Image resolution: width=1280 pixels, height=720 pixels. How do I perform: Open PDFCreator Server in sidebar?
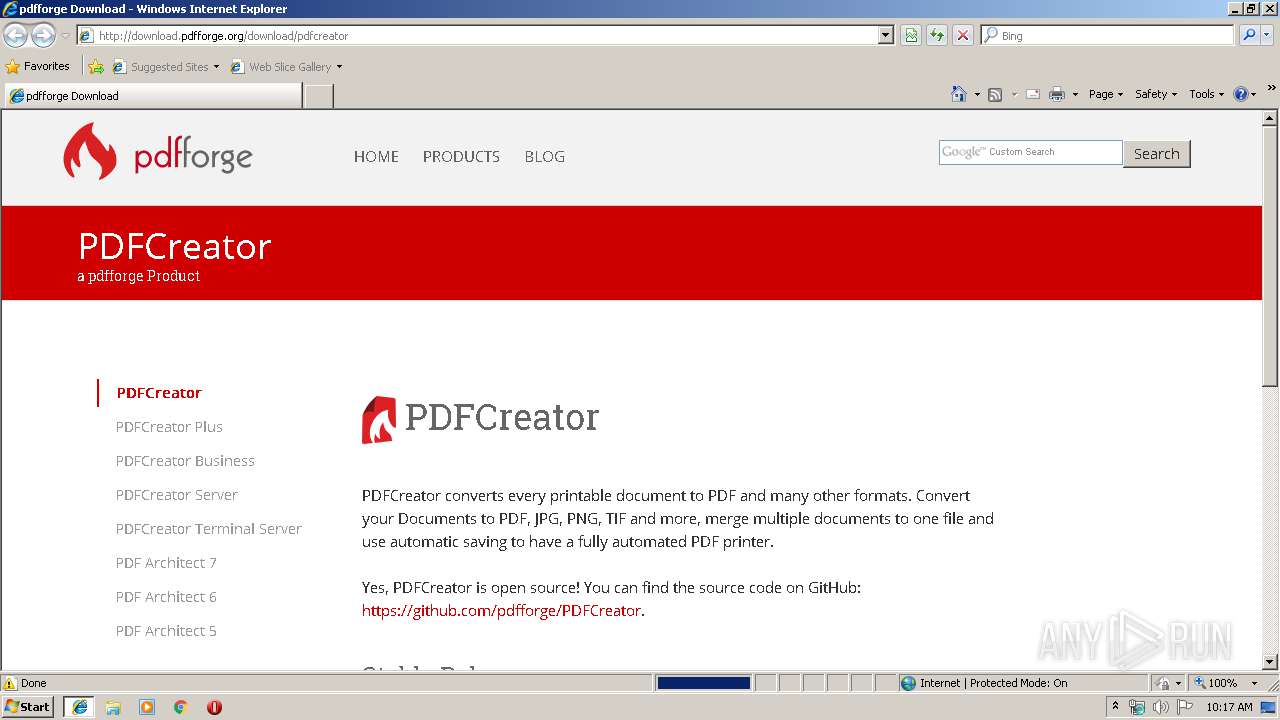(177, 495)
